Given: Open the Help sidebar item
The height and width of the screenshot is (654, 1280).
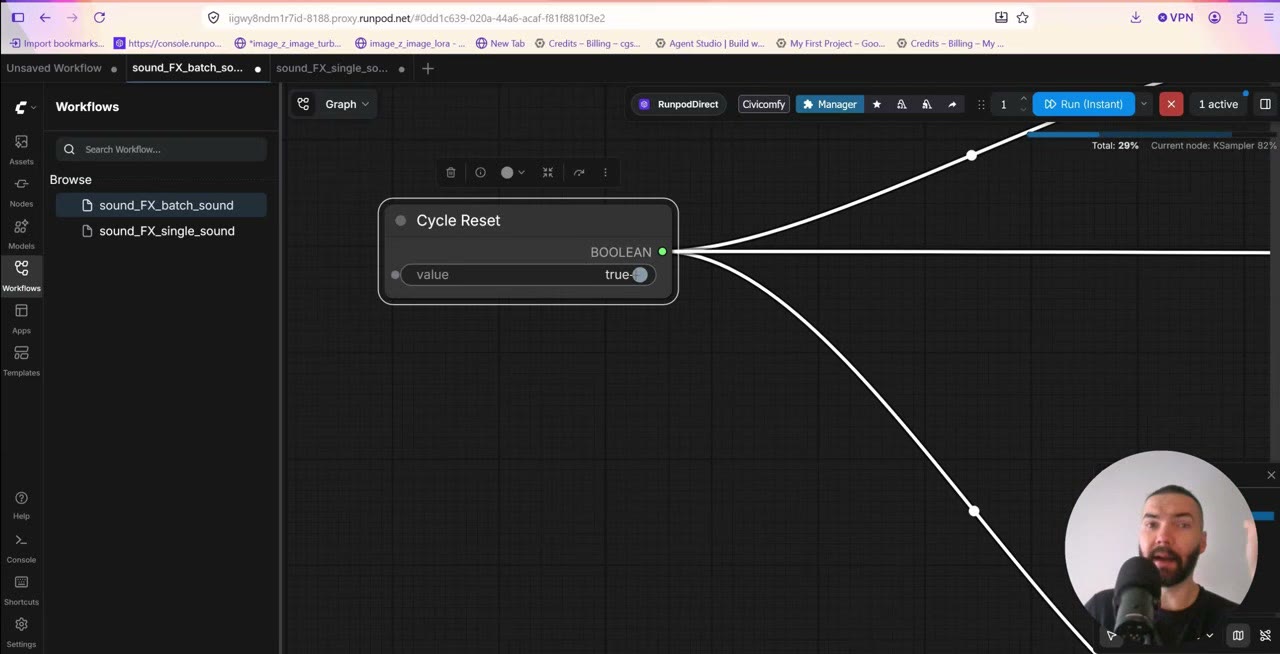Looking at the screenshot, I should click(x=21, y=504).
